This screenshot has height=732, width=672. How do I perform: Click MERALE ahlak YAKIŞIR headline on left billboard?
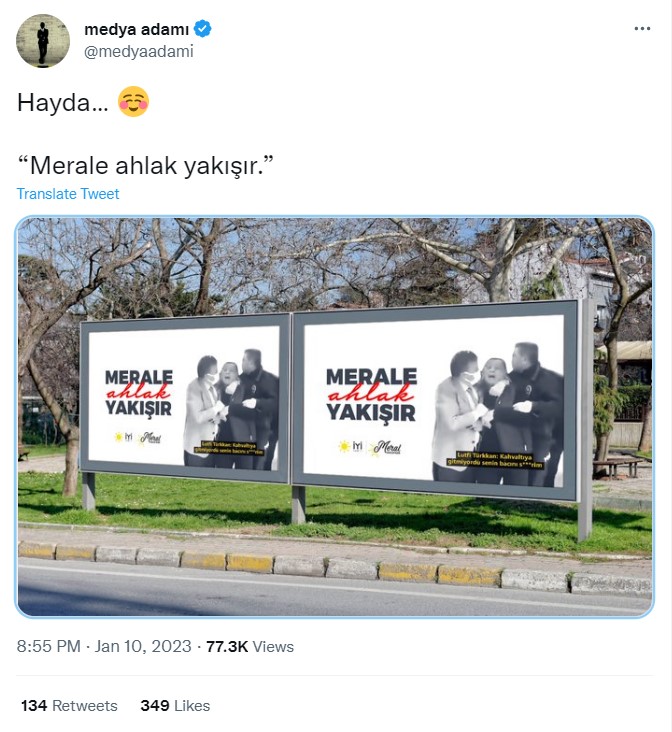[138, 393]
